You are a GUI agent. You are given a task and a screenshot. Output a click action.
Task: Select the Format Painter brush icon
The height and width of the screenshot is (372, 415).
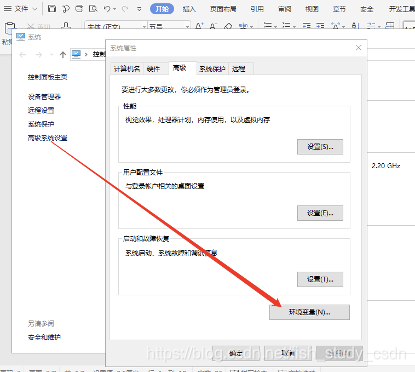[66, 26]
